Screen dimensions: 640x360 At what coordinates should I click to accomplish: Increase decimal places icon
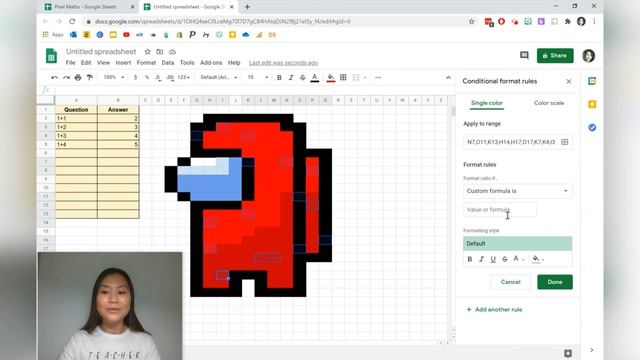170,78
